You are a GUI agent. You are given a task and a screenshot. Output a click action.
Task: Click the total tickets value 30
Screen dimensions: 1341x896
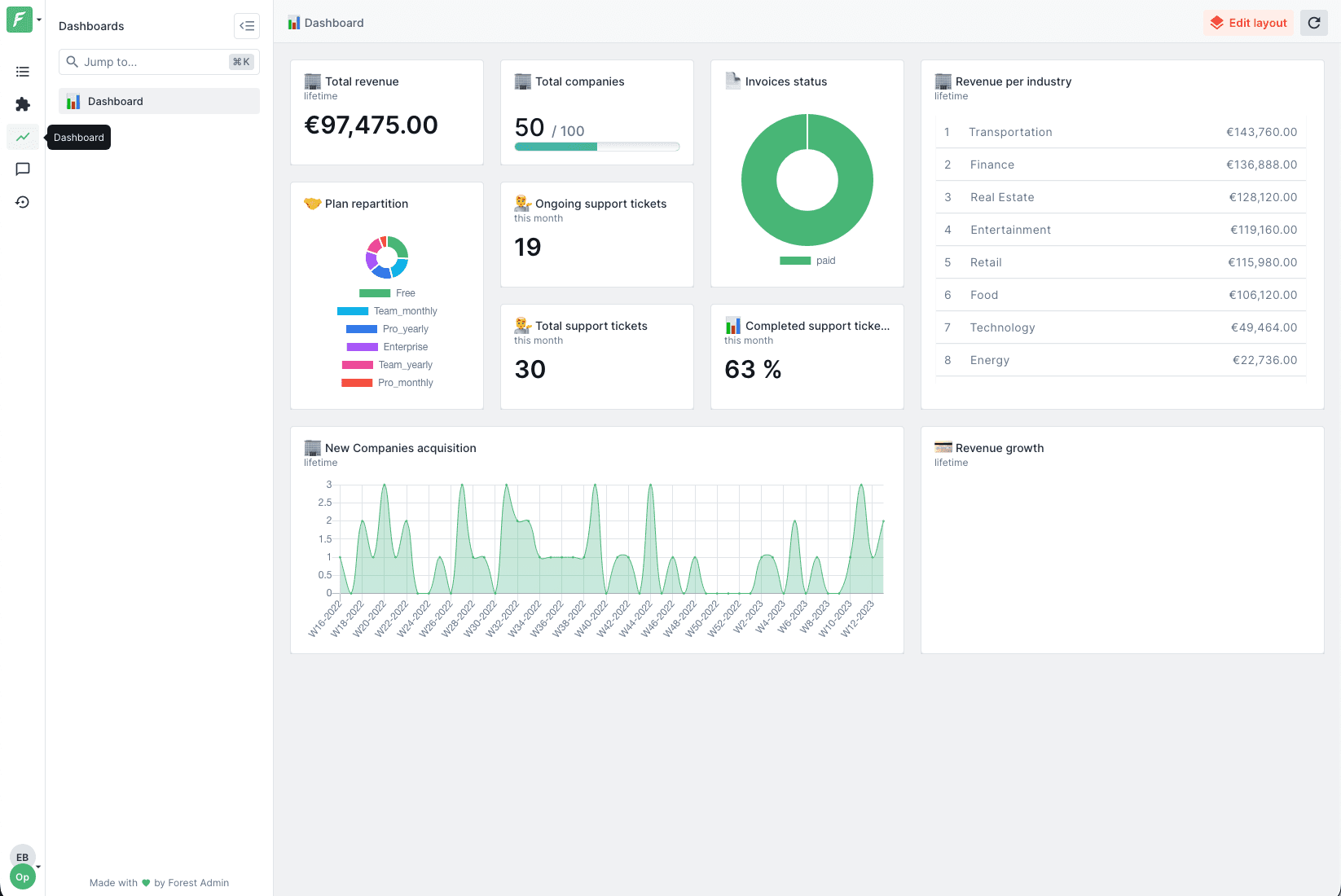530,369
